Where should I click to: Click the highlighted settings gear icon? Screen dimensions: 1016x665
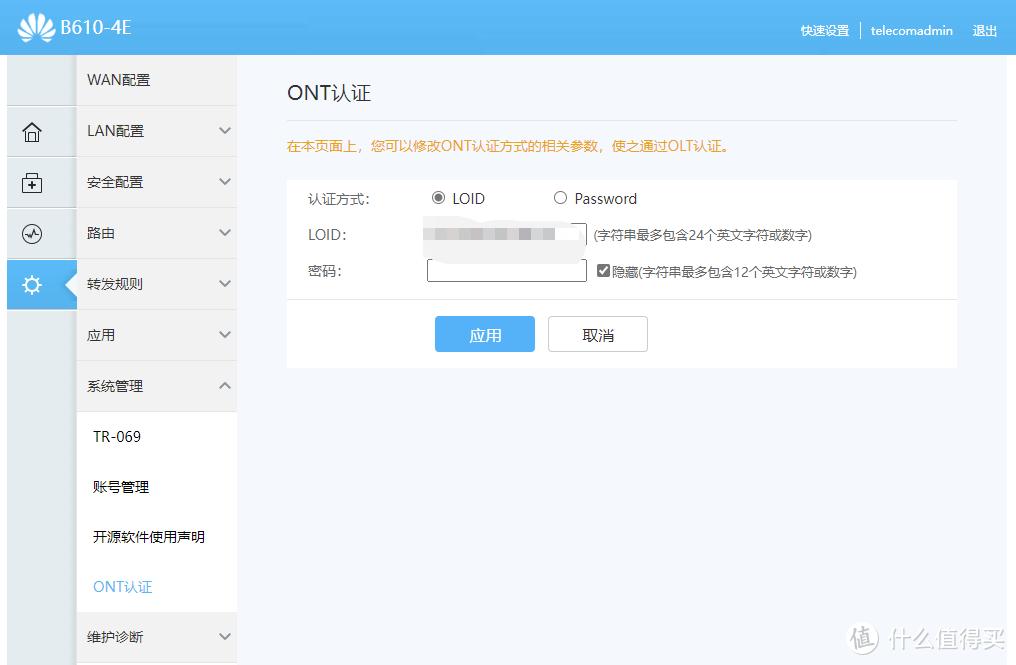click(x=32, y=284)
